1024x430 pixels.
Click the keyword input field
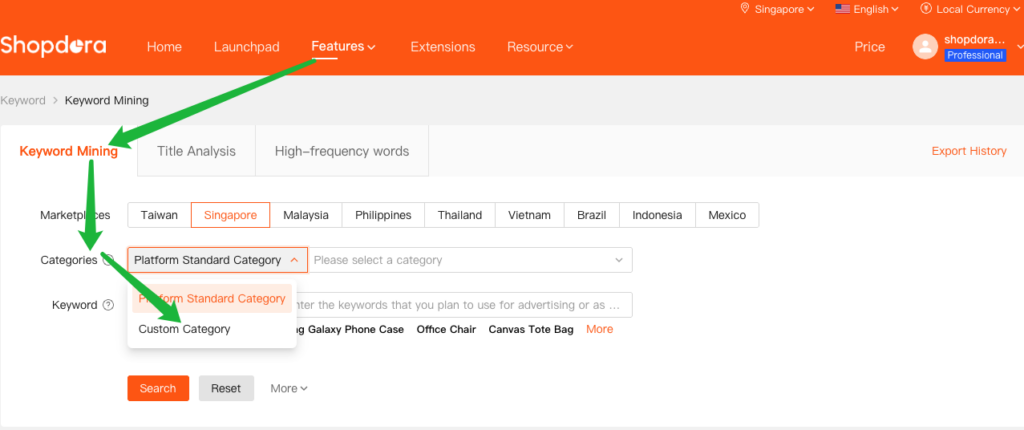[460, 304]
